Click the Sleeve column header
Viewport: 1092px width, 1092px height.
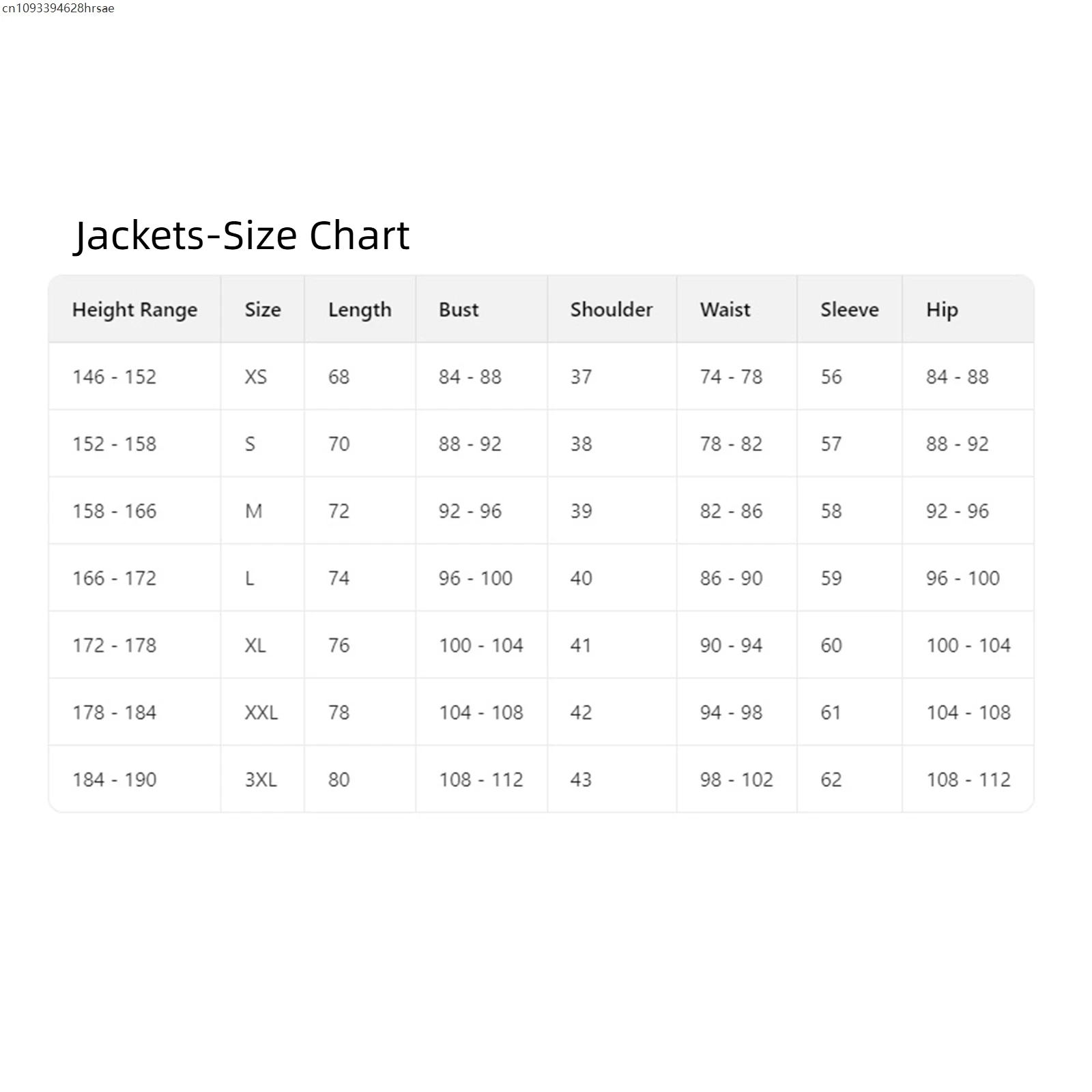click(849, 310)
